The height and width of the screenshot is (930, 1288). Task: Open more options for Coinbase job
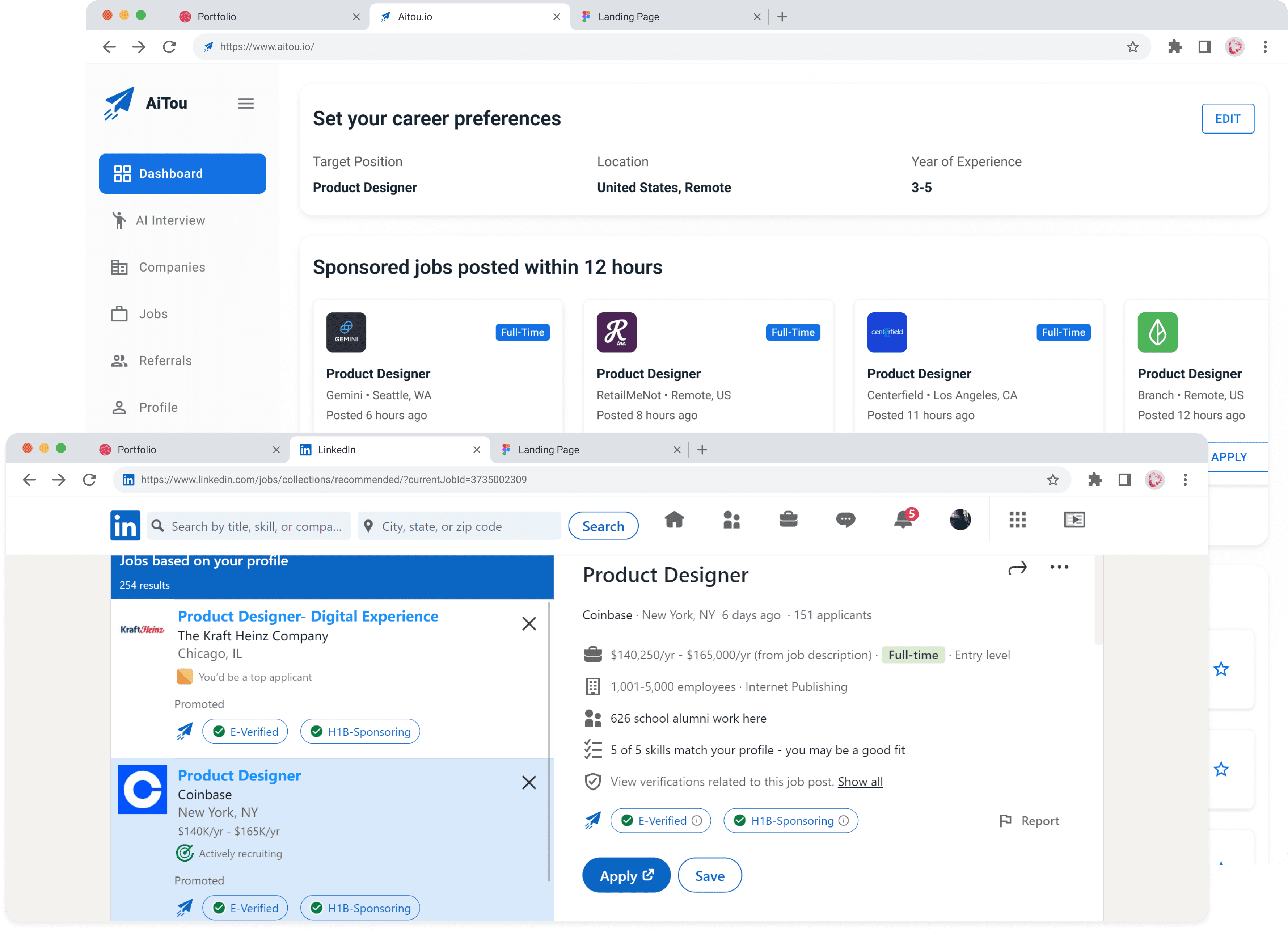(x=1059, y=567)
